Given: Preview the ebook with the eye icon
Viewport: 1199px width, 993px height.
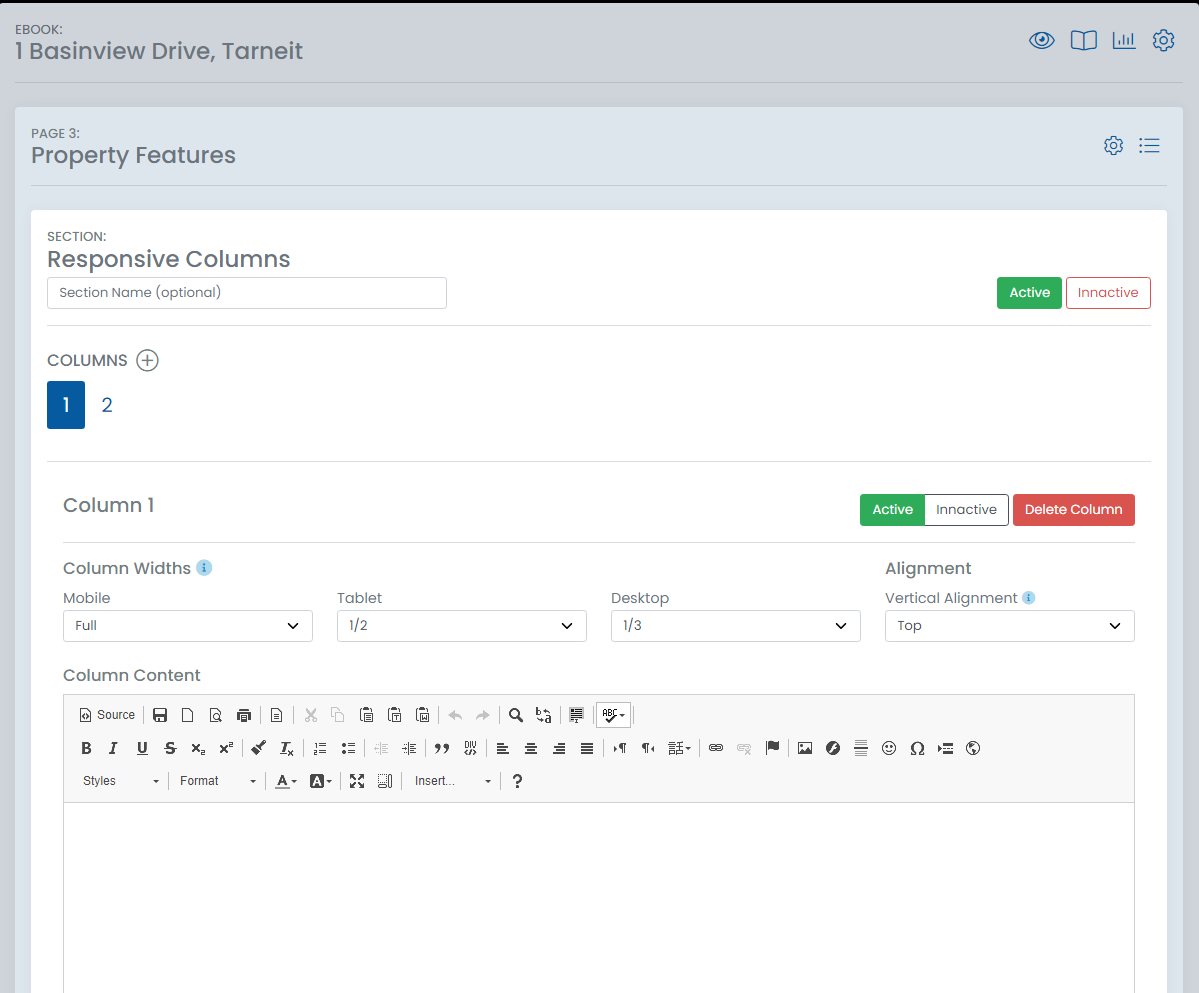Looking at the screenshot, I should [1042, 41].
